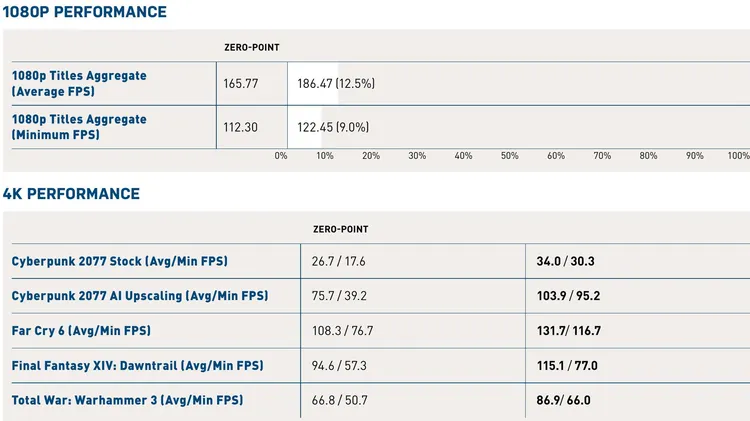
Task: Select Total War: Warhammer 3 row label
Action: coord(127,400)
